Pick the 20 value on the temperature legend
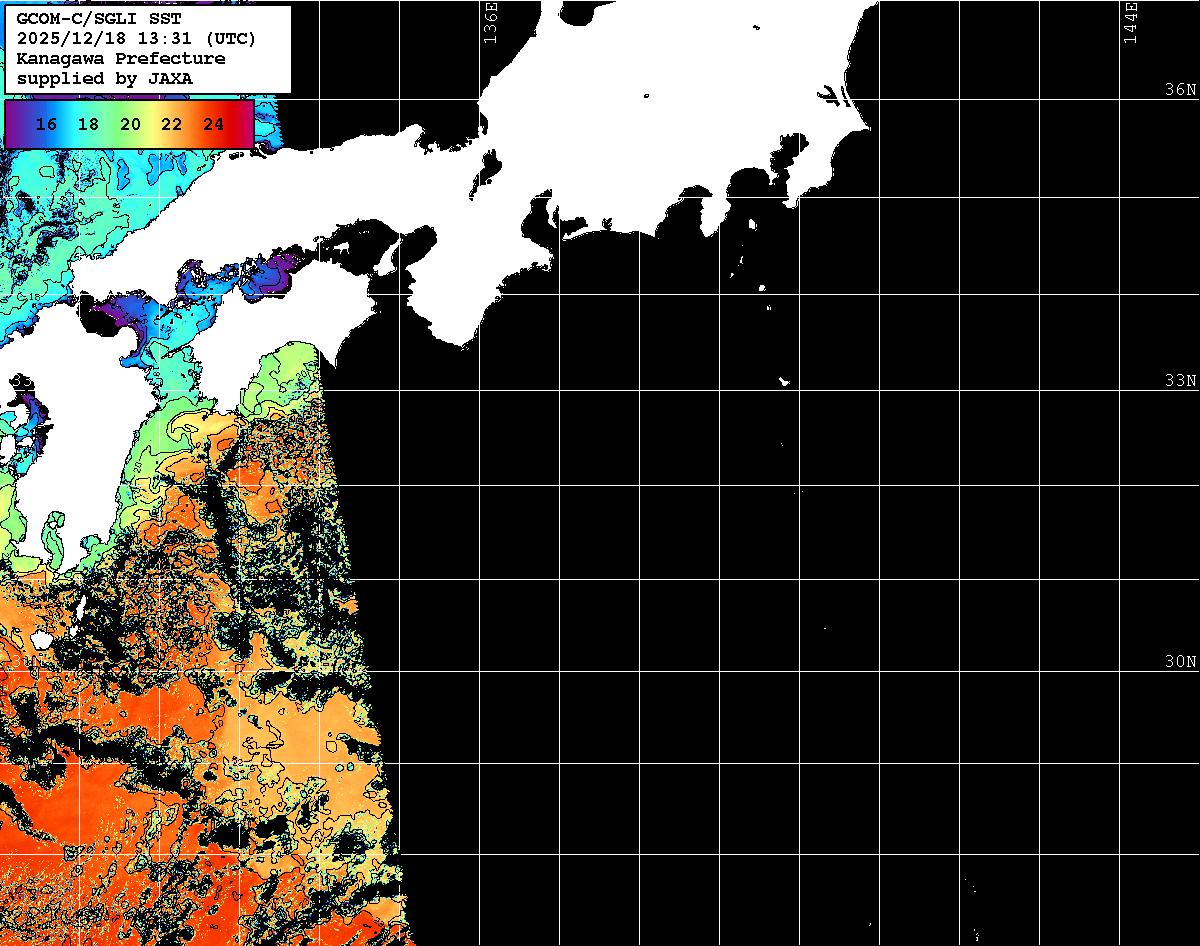The height and width of the screenshot is (946, 1200). [130, 125]
